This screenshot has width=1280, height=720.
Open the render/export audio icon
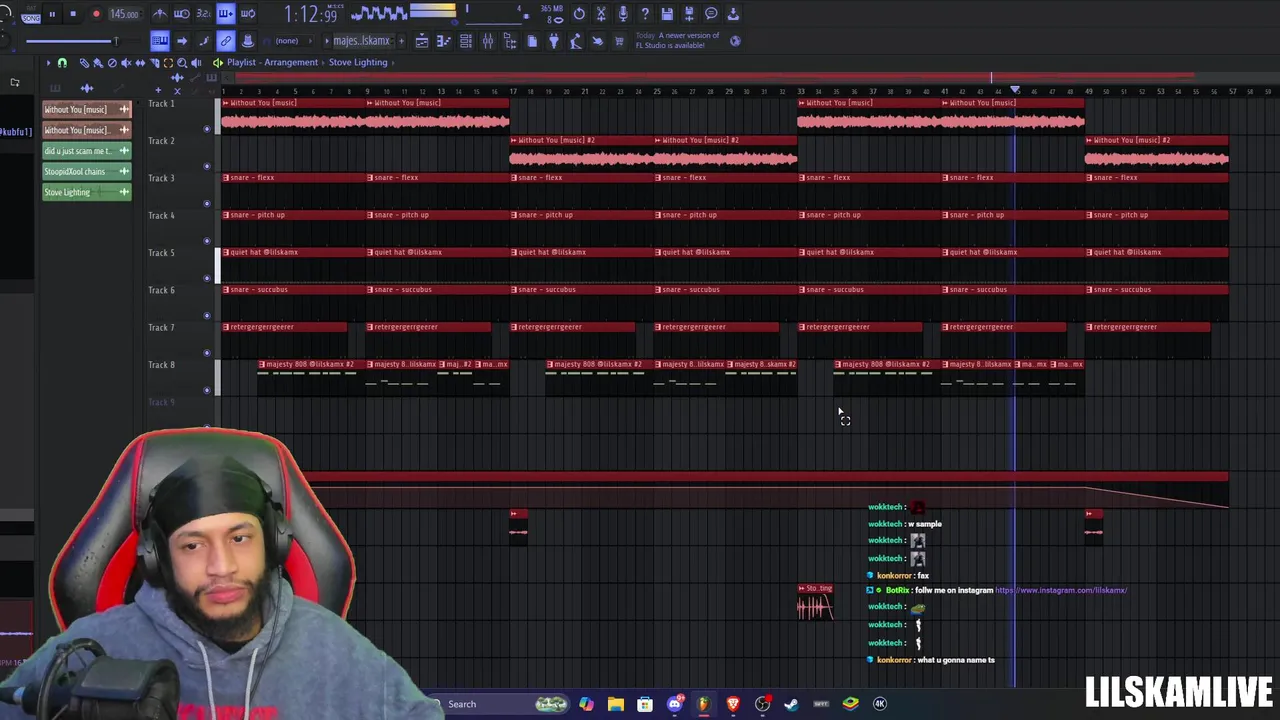(689, 14)
